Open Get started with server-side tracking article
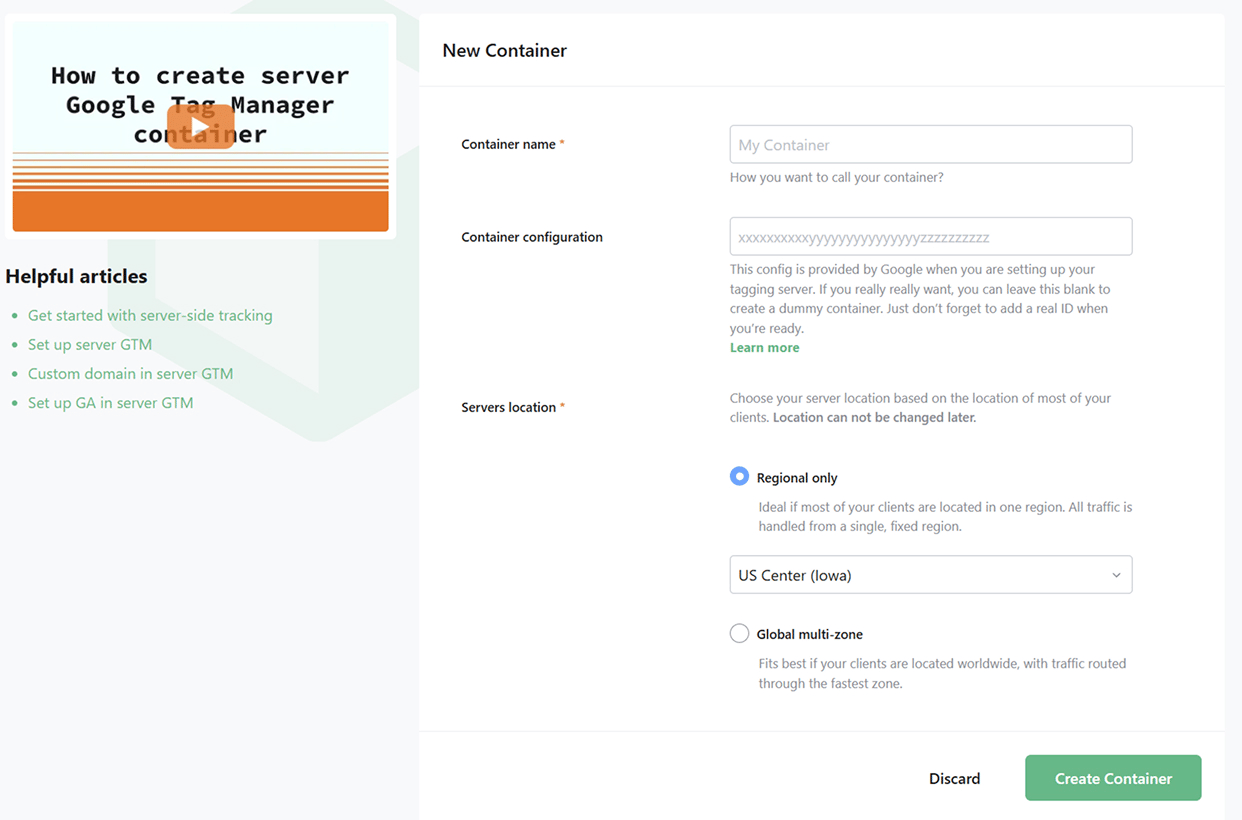The image size is (1242, 820). [150, 315]
